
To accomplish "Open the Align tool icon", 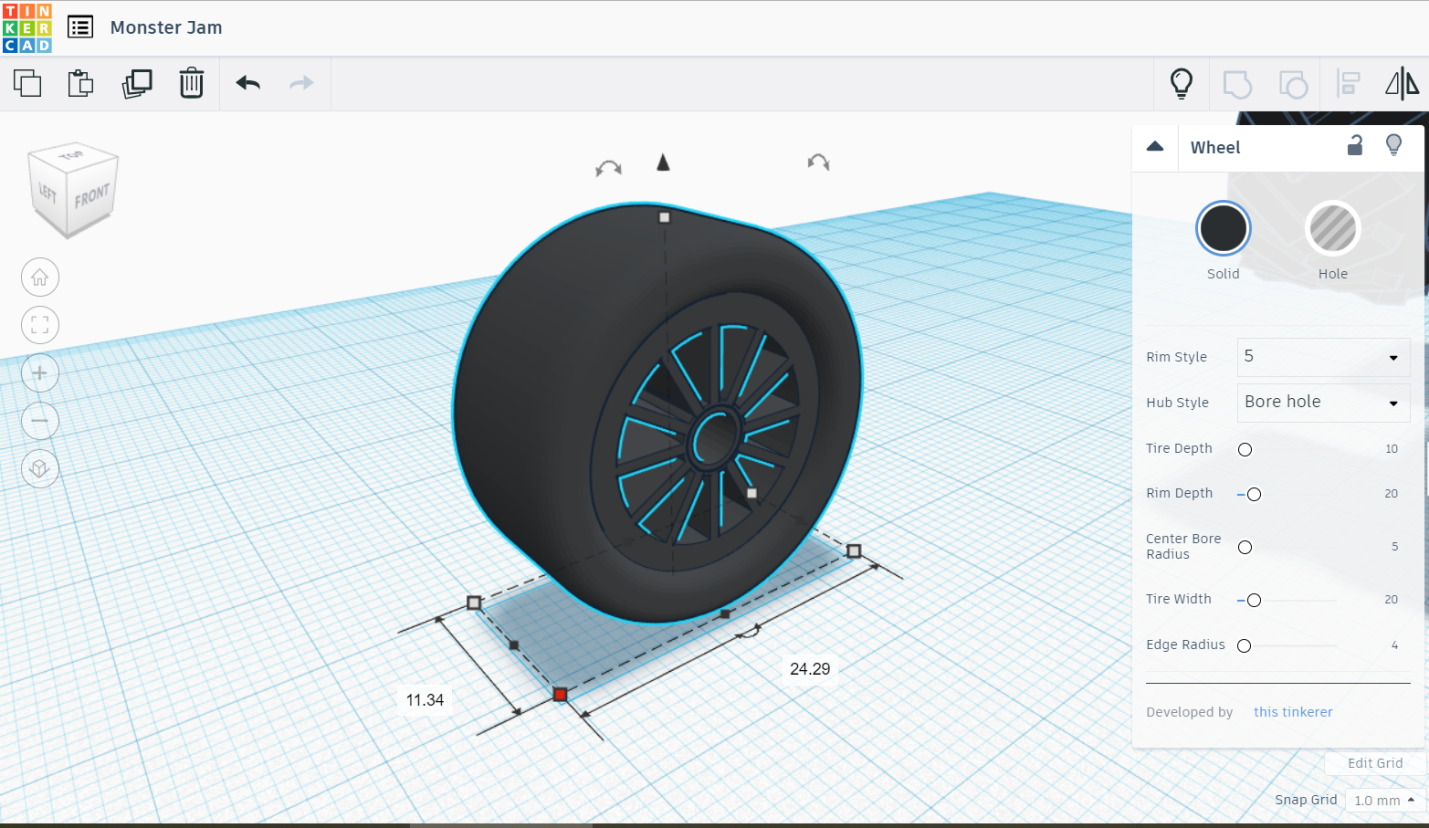I will (1348, 83).
